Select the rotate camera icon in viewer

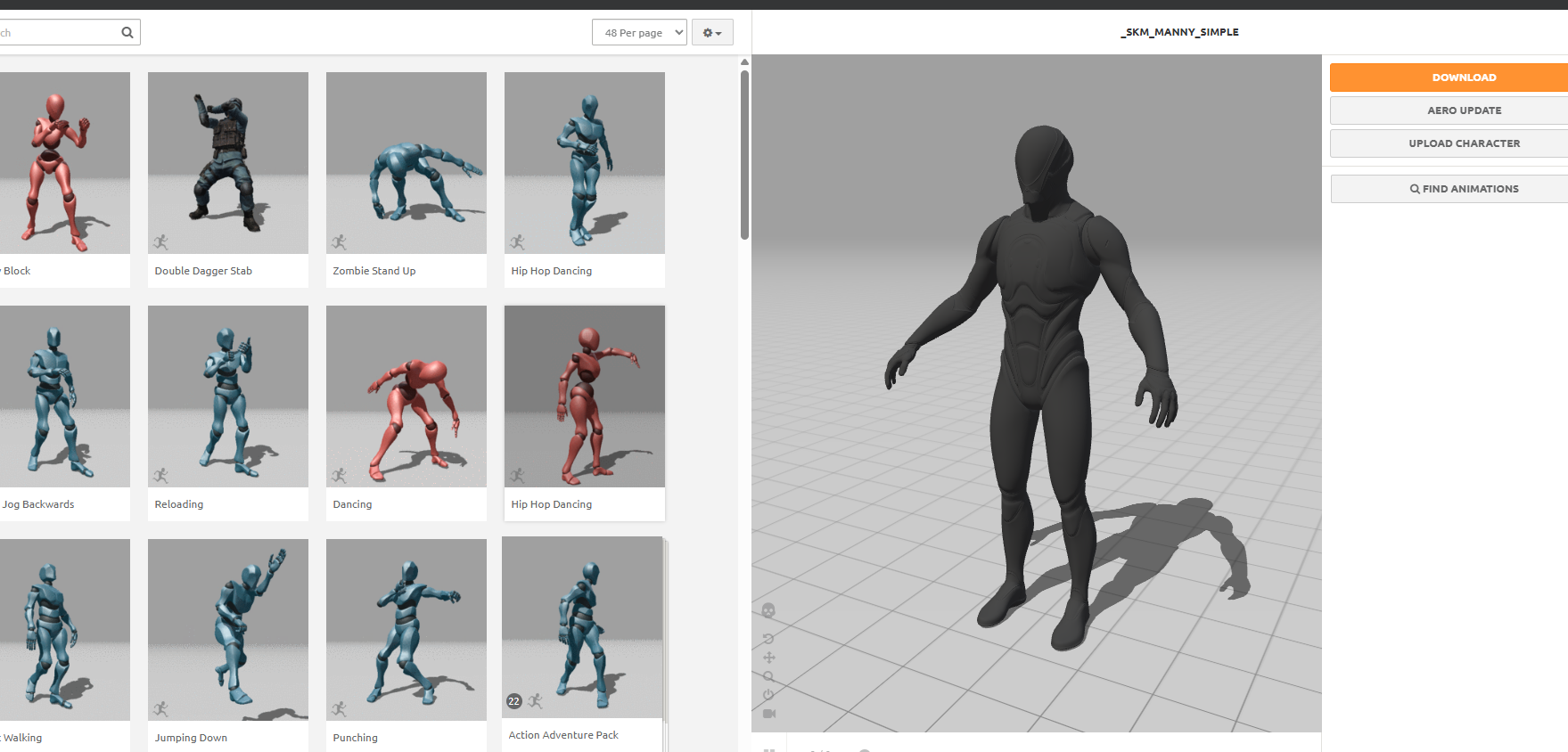(768, 639)
